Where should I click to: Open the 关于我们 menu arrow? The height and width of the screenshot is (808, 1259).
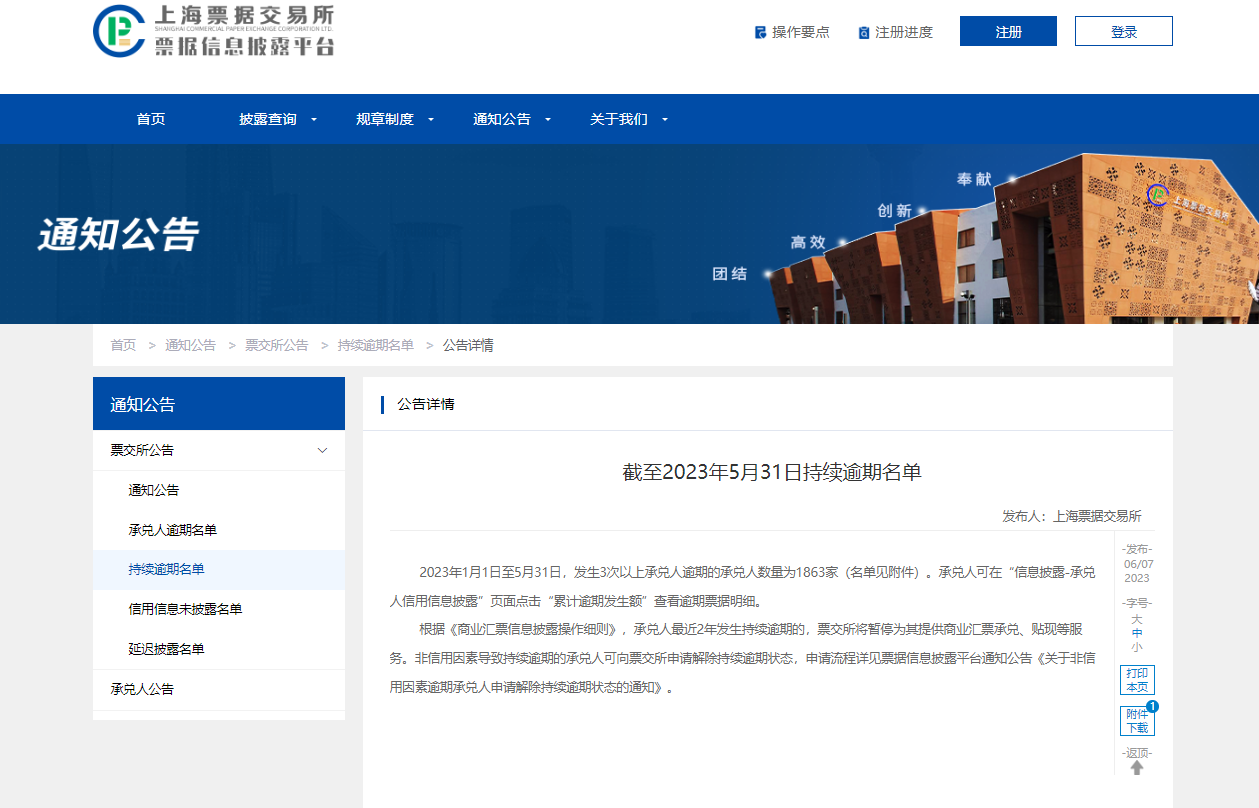coord(665,120)
